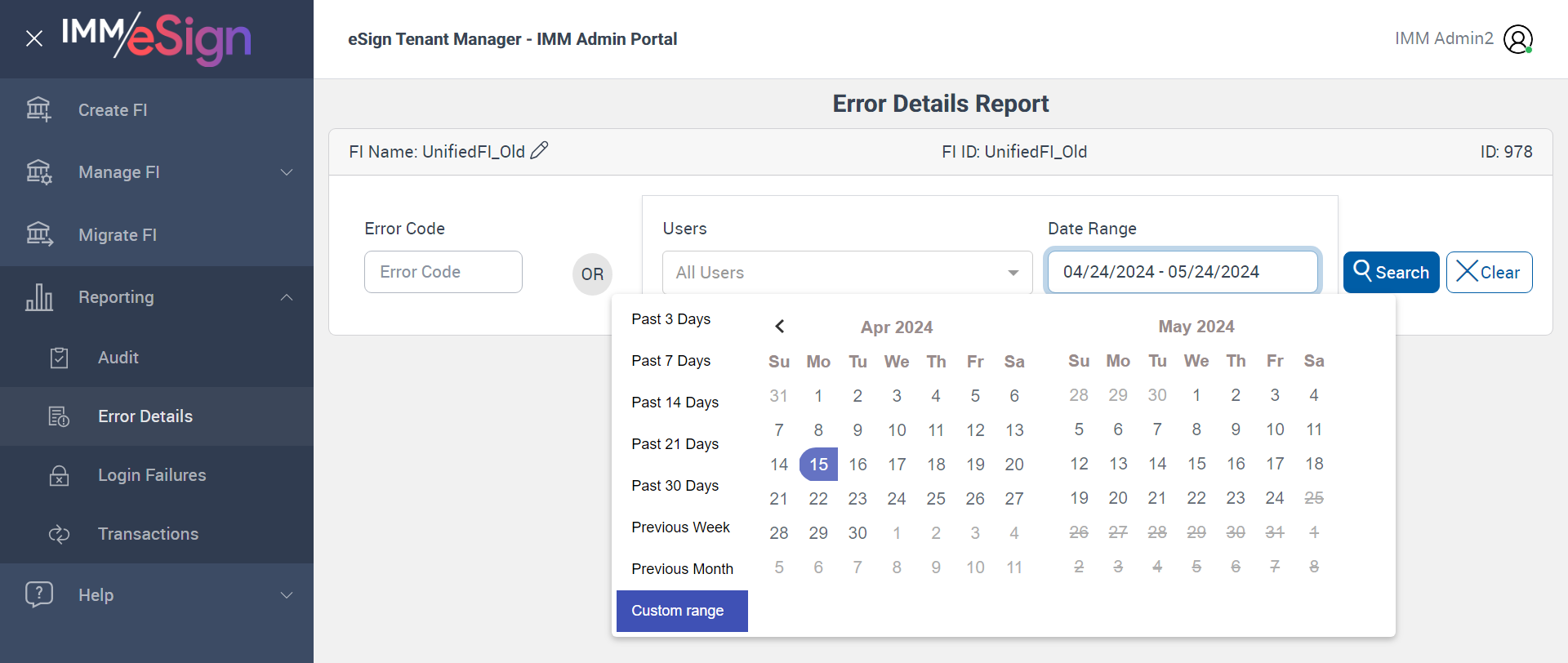Select May 15 in the calendar
The height and width of the screenshot is (663, 1568).
(1196, 464)
